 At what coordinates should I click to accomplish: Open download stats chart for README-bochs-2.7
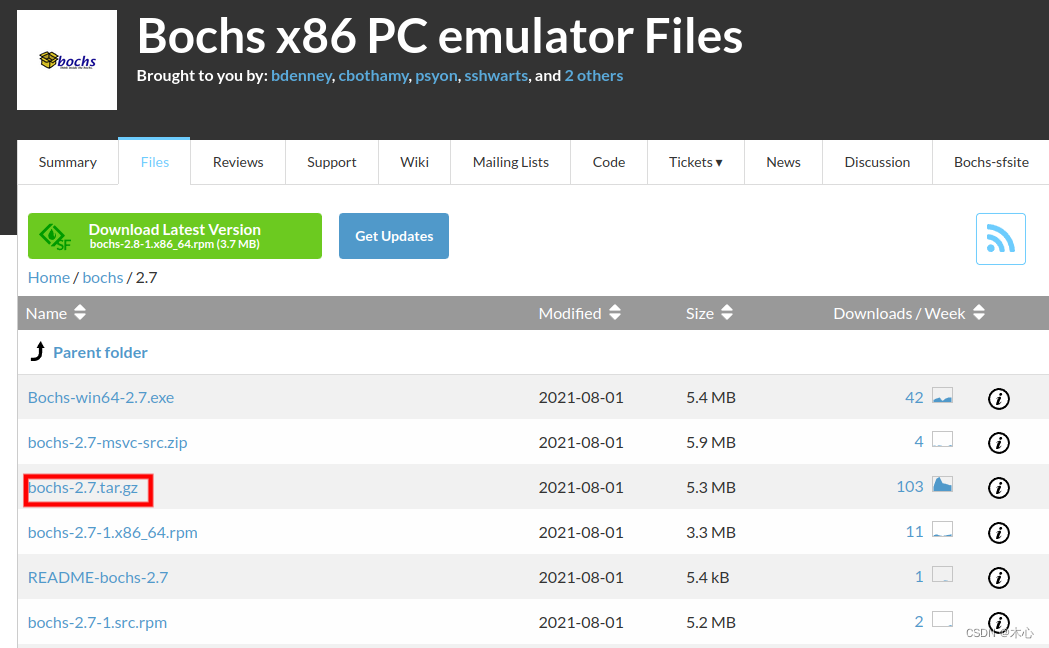[x=942, y=574]
